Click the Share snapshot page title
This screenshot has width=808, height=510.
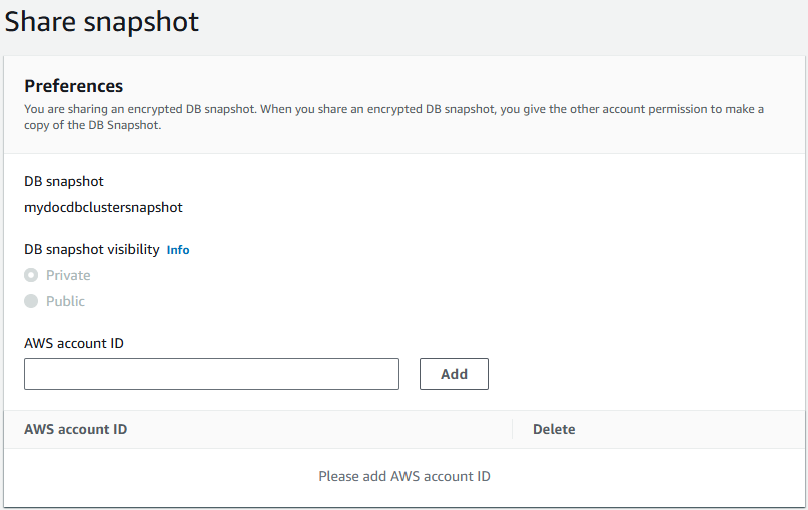click(x=102, y=22)
